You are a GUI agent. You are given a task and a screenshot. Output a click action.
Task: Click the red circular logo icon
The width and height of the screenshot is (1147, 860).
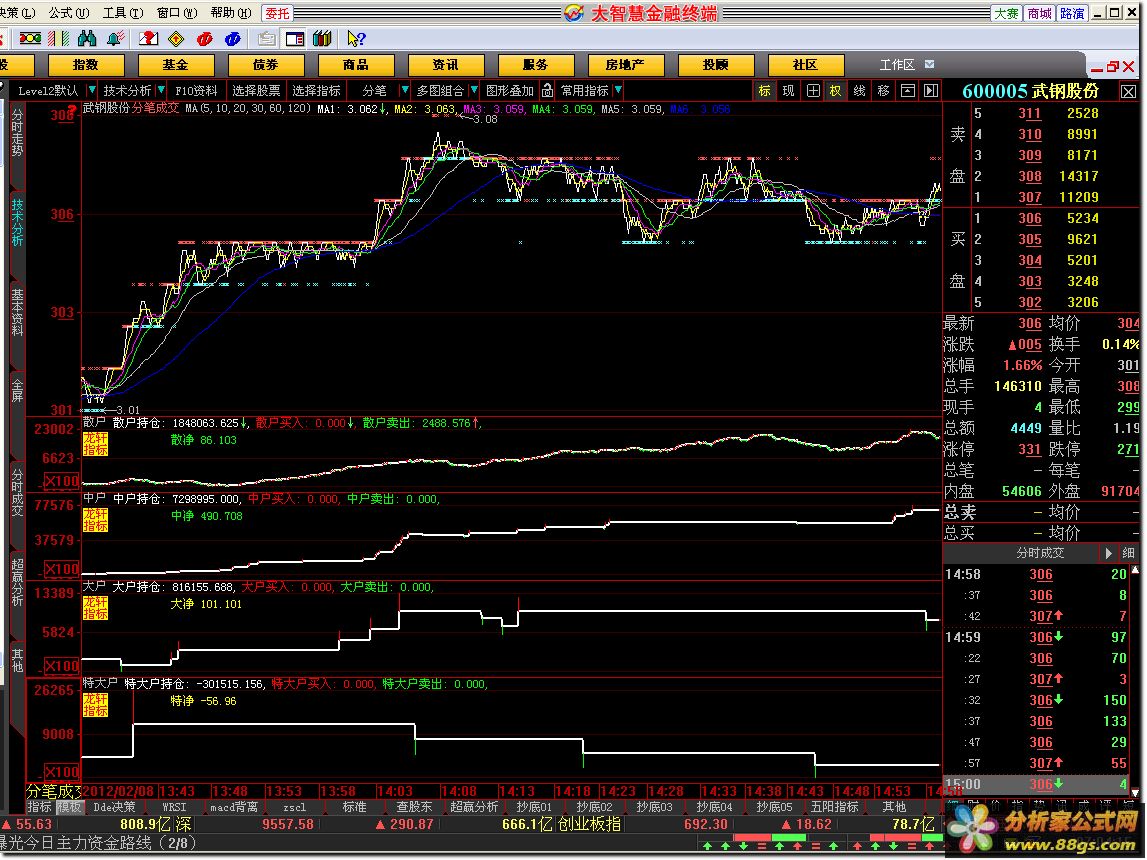point(205,39)
